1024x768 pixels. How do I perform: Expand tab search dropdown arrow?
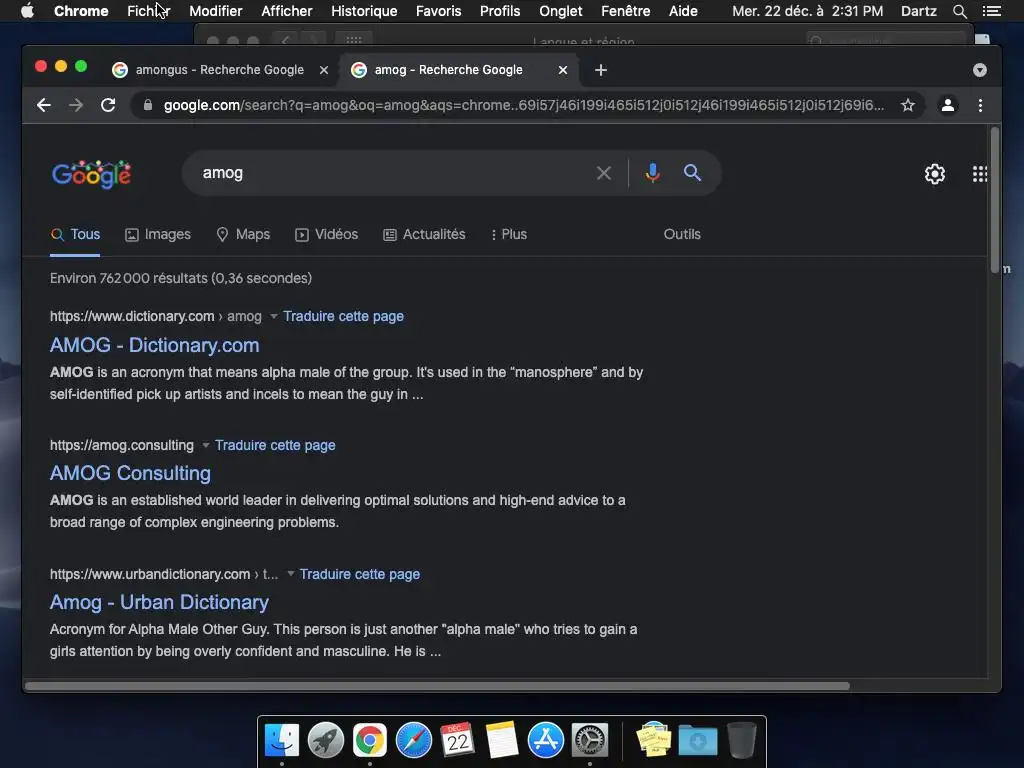[x=980, y=70]
